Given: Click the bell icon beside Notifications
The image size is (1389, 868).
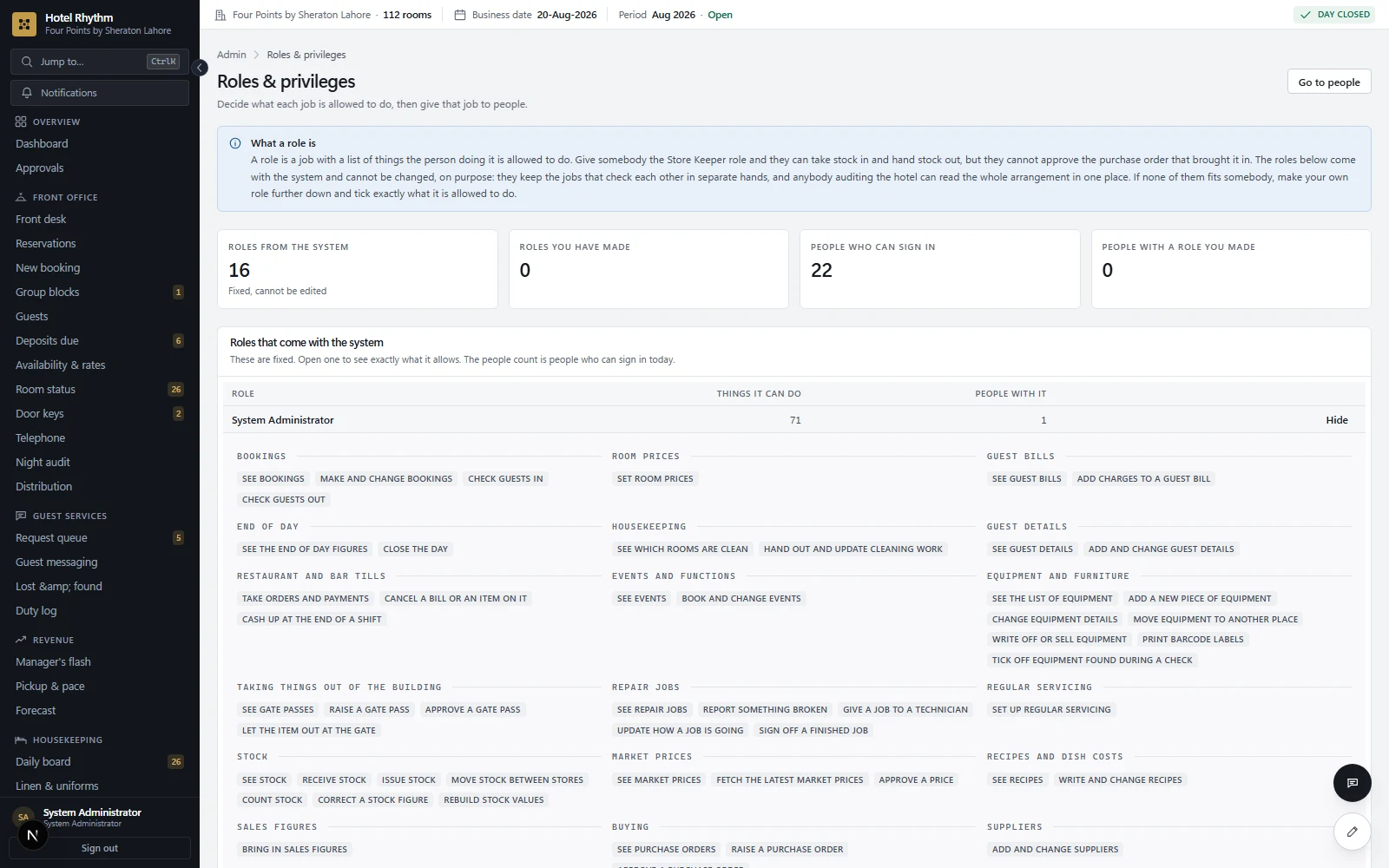Looking at the screenshot, I should [27, 93].
